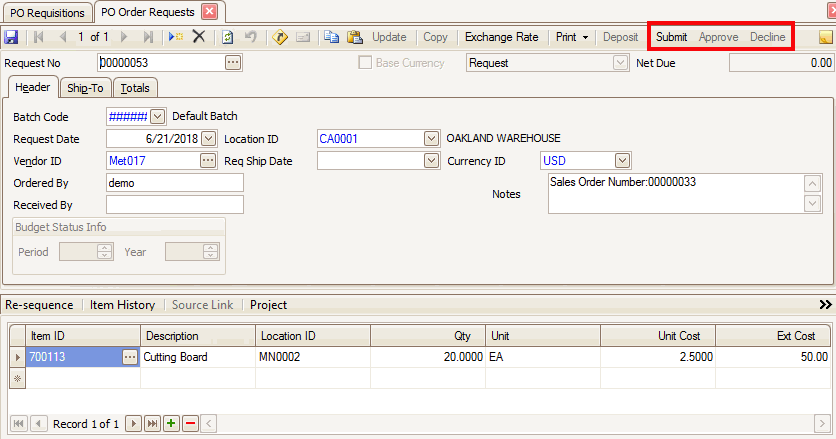The height and width of the screenshot is (439, 836).
Task: Click the paste clipboard icon in toolbar
Action: click(x=355, y=37)
